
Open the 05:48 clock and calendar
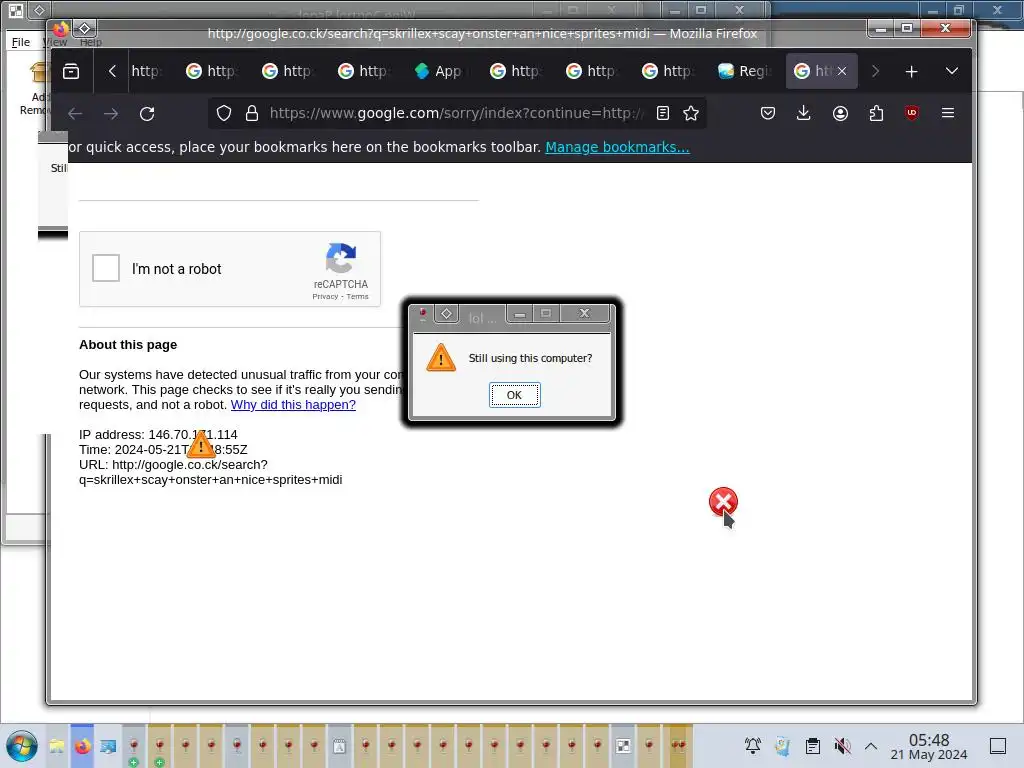coord(929,746)
